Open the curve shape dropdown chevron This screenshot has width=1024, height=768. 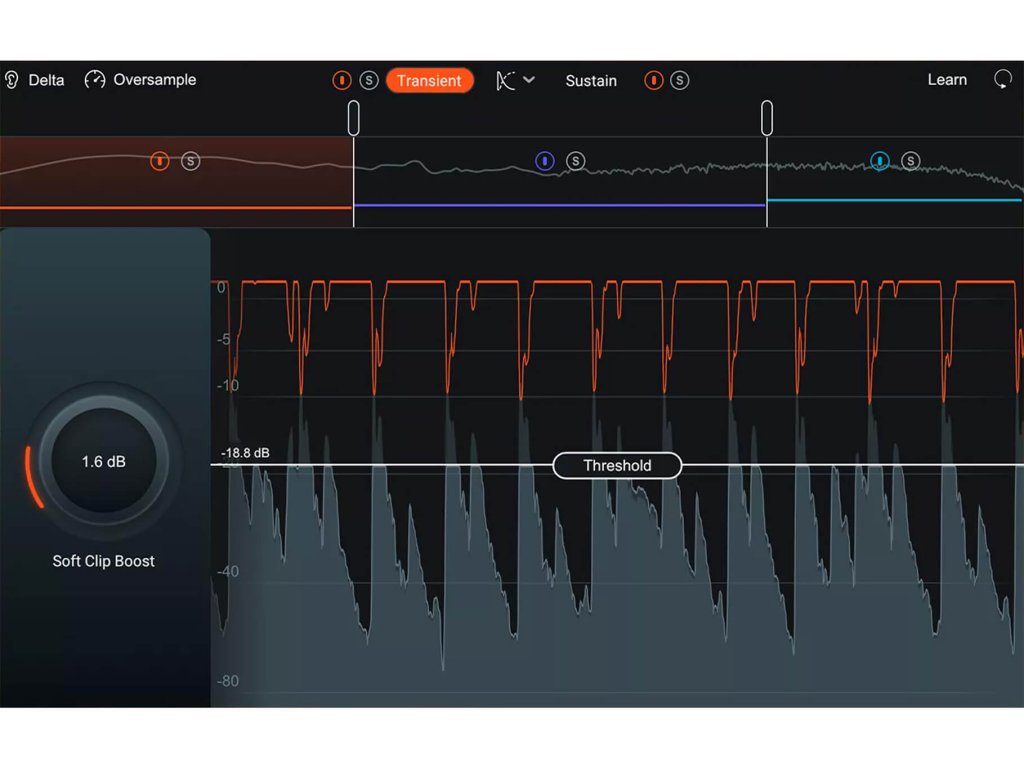click(529, 80)
